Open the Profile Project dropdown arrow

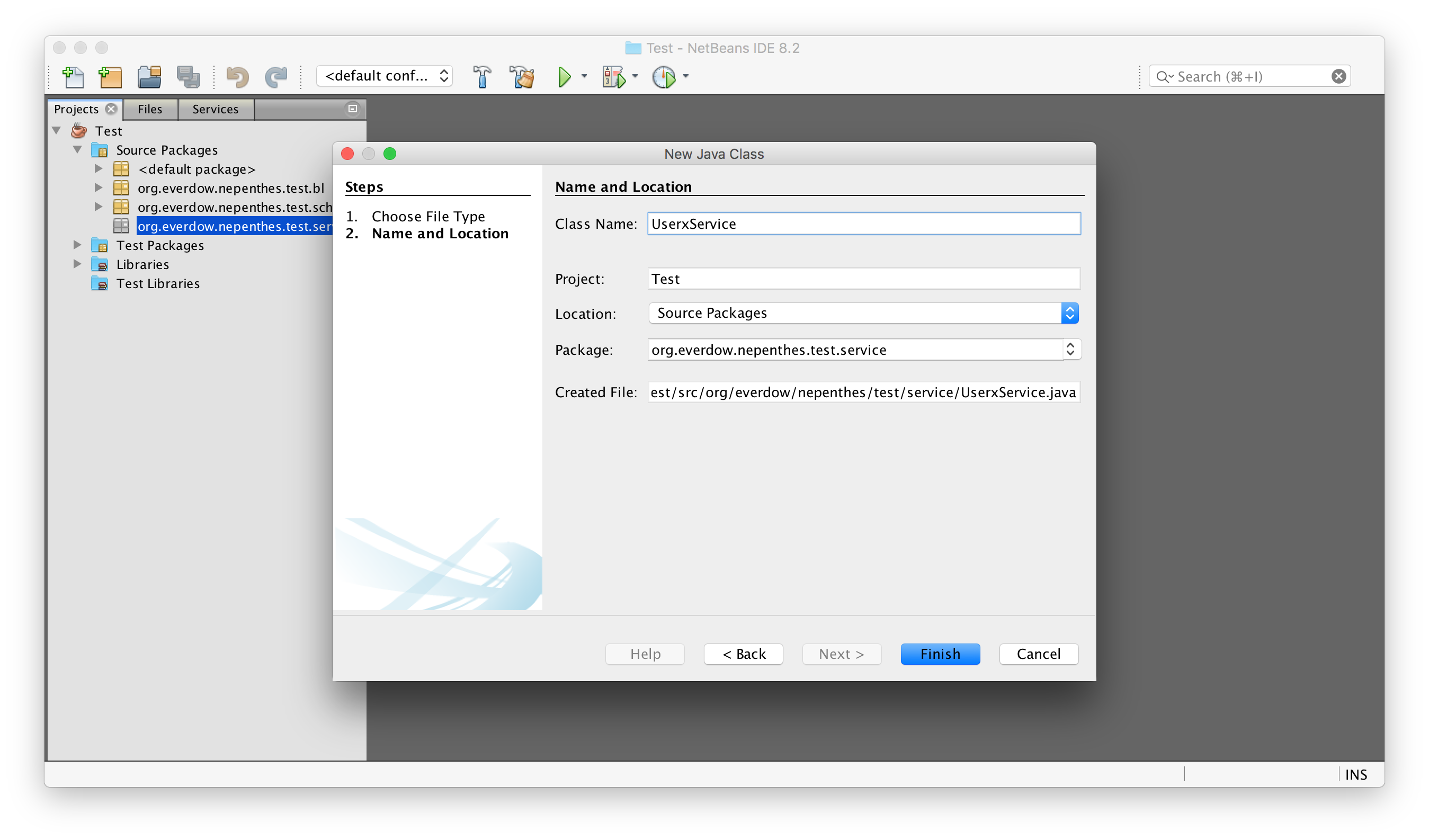tap(685, 76)
